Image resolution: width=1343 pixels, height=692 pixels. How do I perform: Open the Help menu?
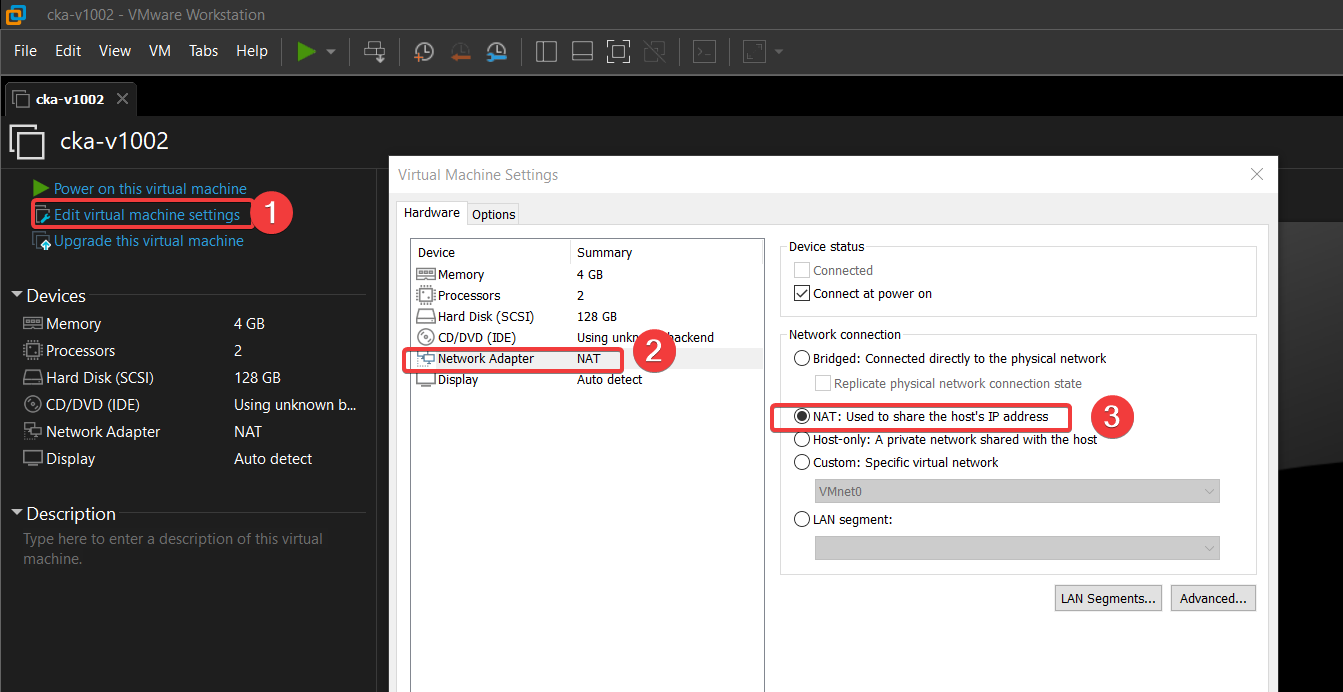[252, 51]
